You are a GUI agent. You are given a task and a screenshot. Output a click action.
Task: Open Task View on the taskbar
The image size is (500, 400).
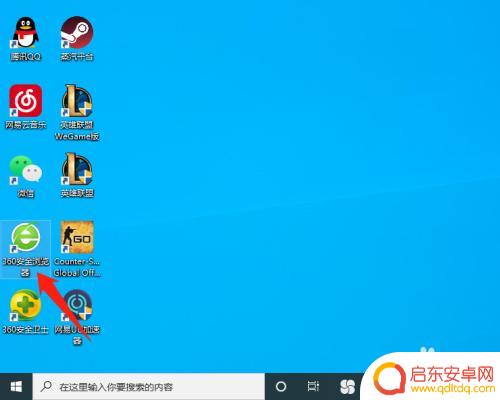[x=313, y=387]
